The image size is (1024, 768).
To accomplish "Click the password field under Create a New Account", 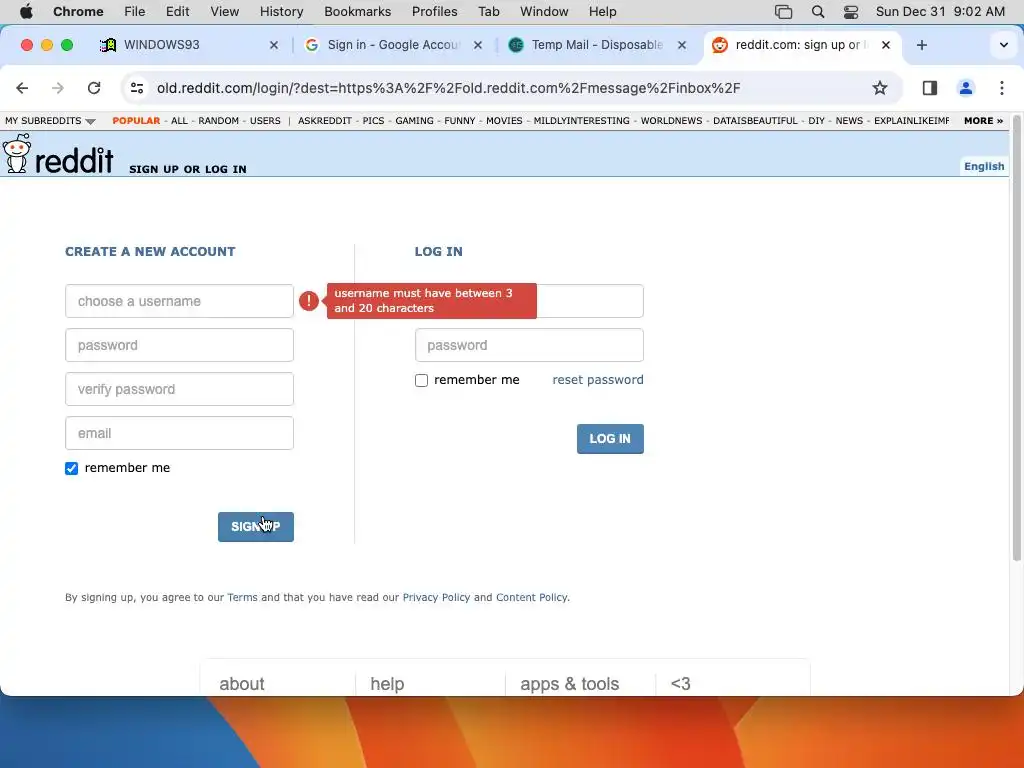I will coord(180,345).
